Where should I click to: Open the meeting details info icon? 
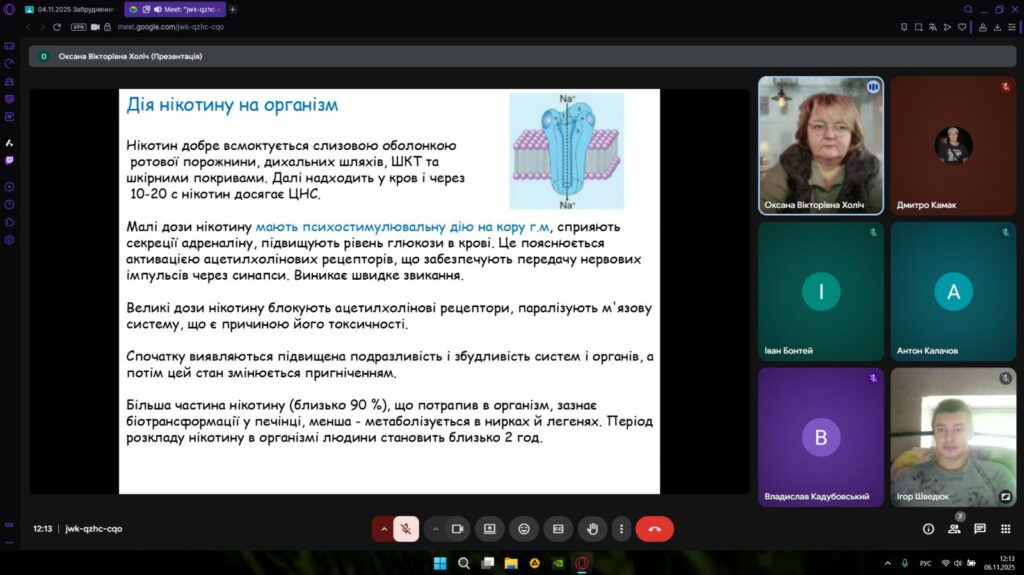point(928,528)
